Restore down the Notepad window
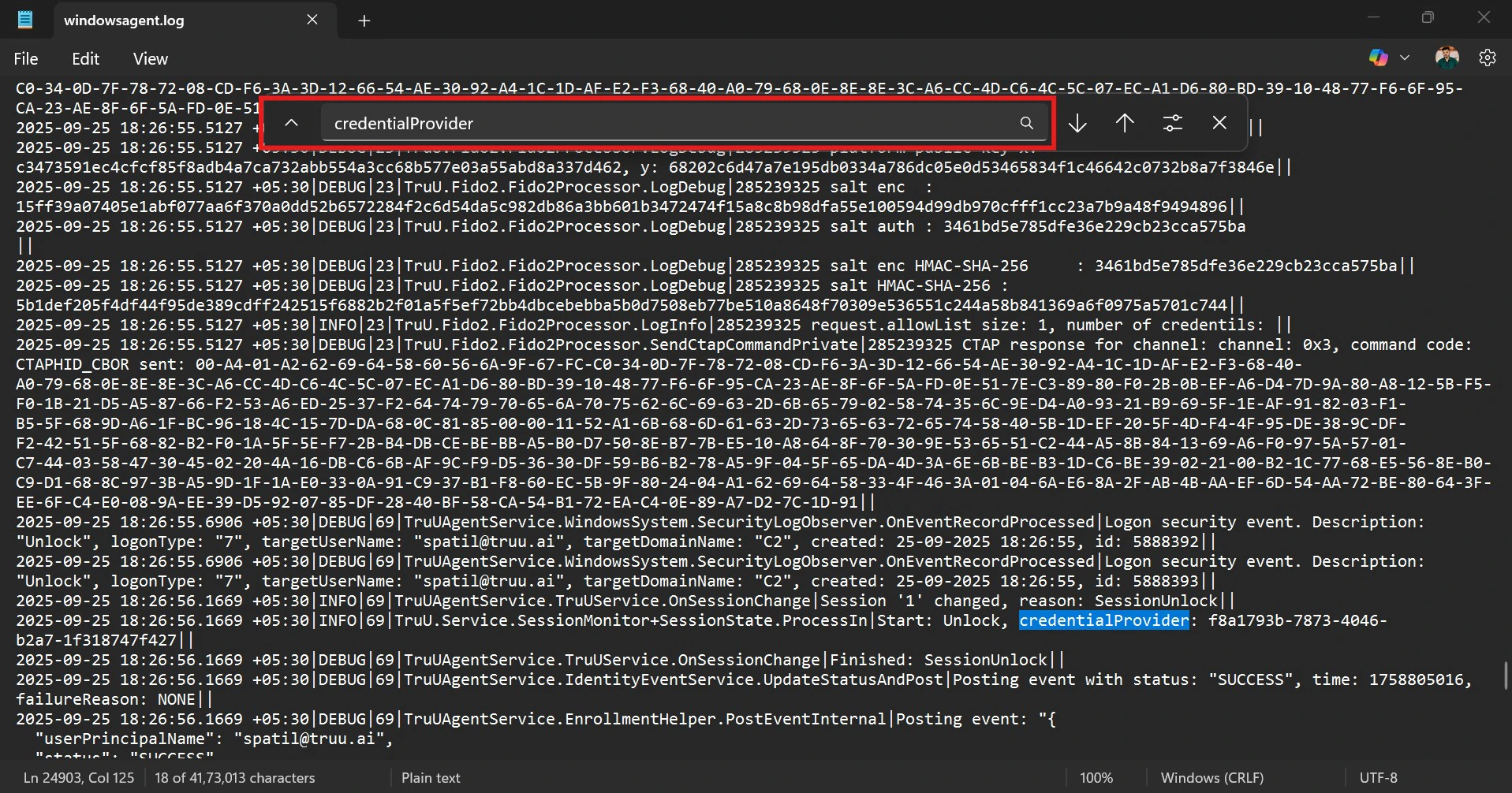The image size is (1512, 793). 1428,17
